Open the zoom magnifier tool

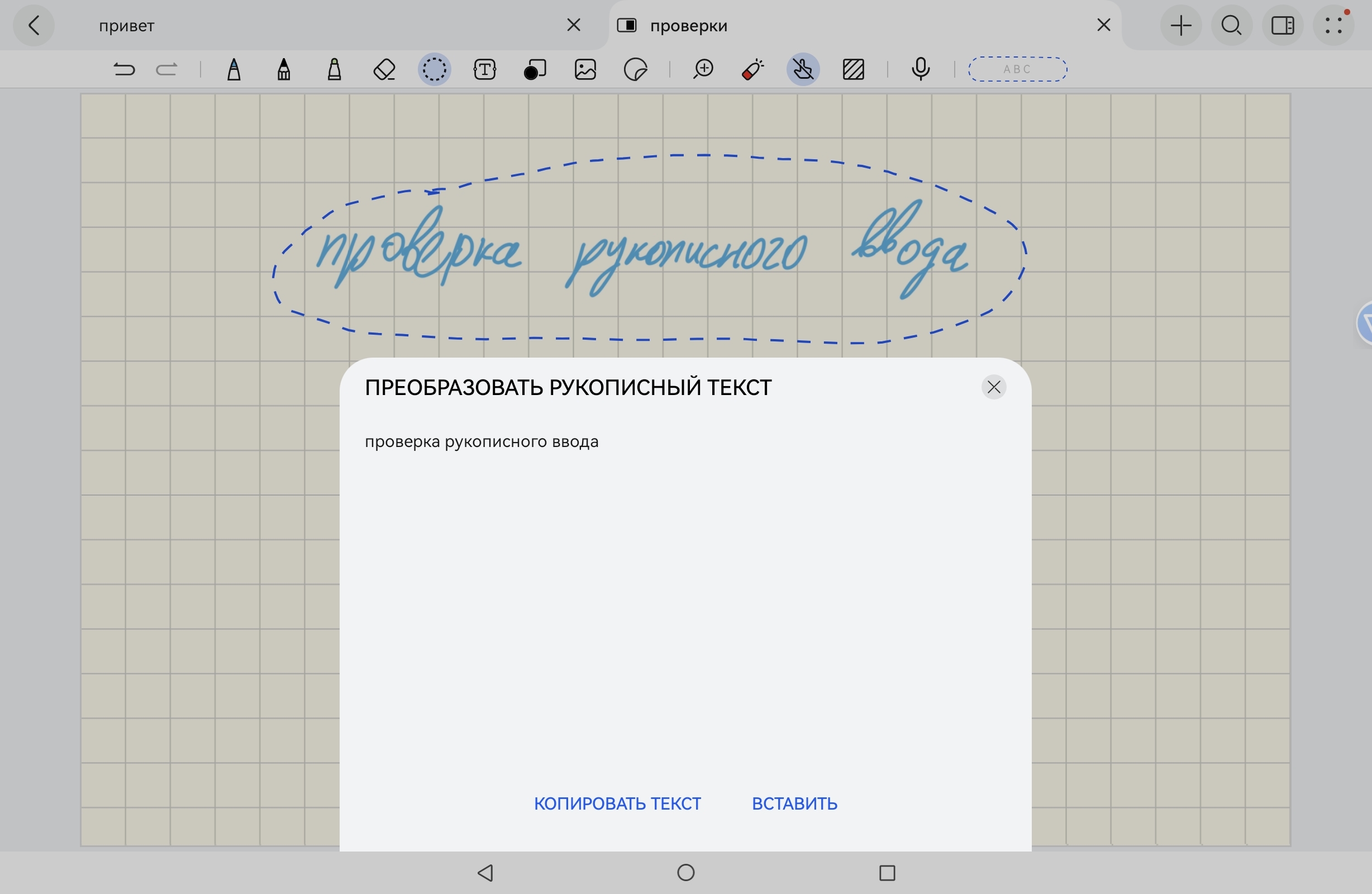coord(703,70)
